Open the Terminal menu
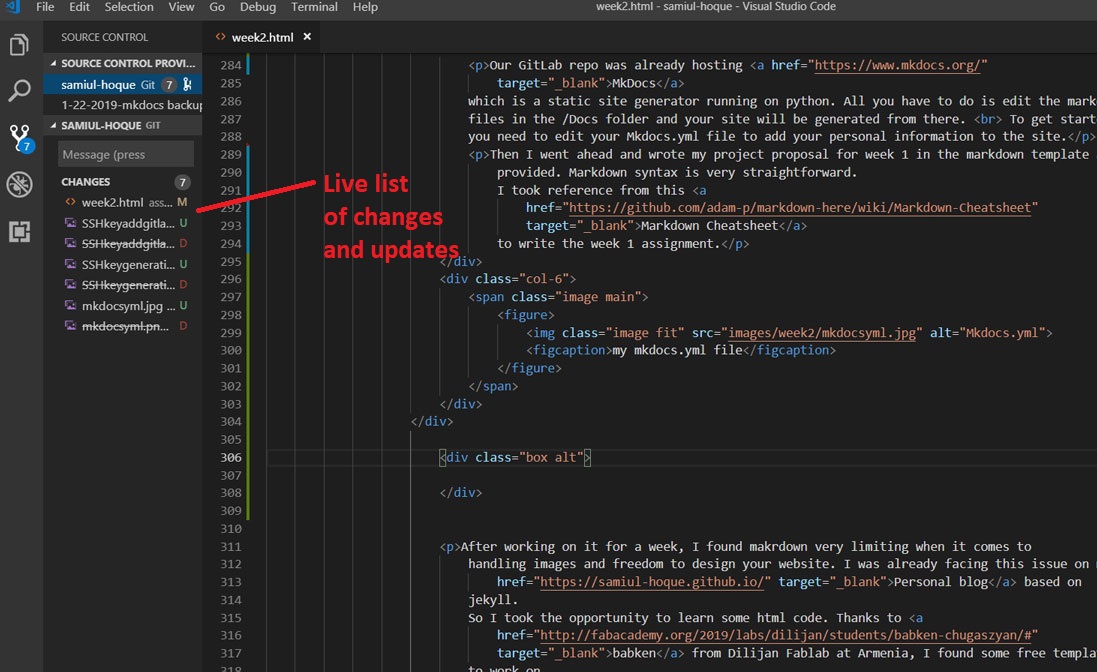Image resolution: width=1097 pixels, height=672 pixels. point(314,7)
